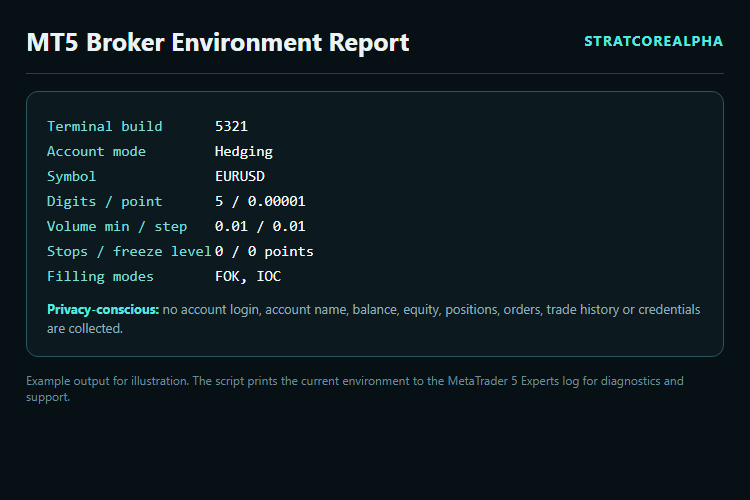Click the 'MT5 Broker Environment Report' title
This screenshot has width=750, height=500.
click(218, 43)
